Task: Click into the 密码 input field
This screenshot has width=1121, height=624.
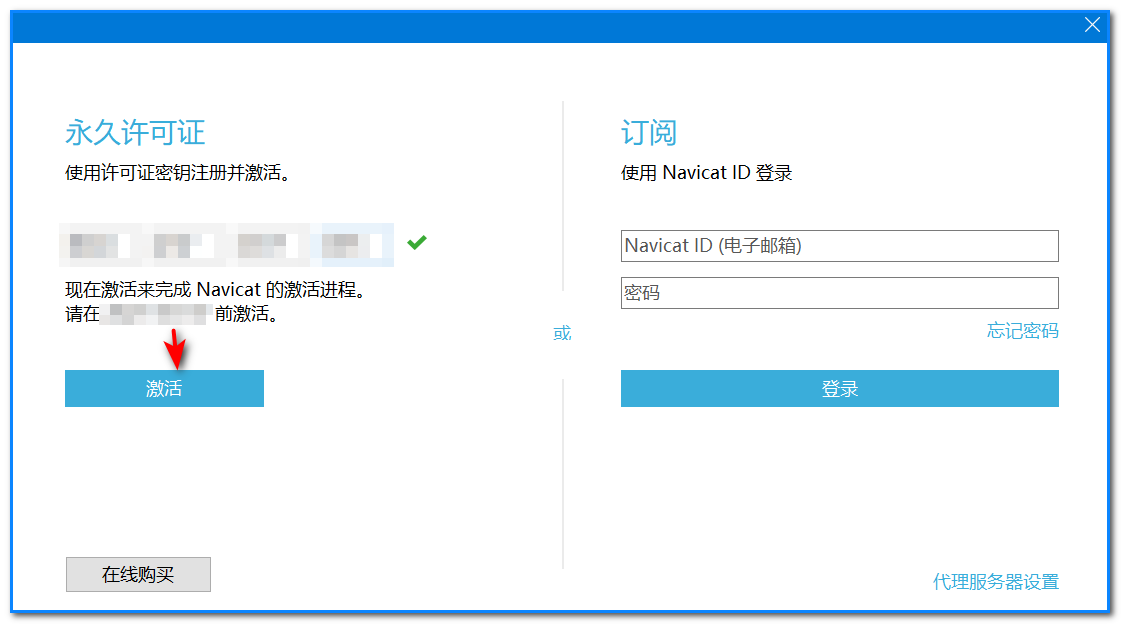Action: tap(839, 293)
